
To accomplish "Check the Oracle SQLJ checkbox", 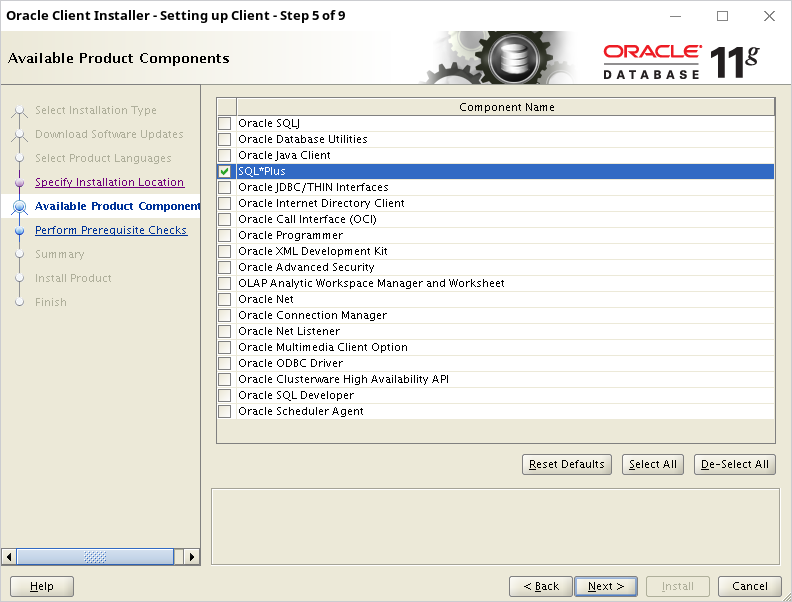I will tap(224, 123).
